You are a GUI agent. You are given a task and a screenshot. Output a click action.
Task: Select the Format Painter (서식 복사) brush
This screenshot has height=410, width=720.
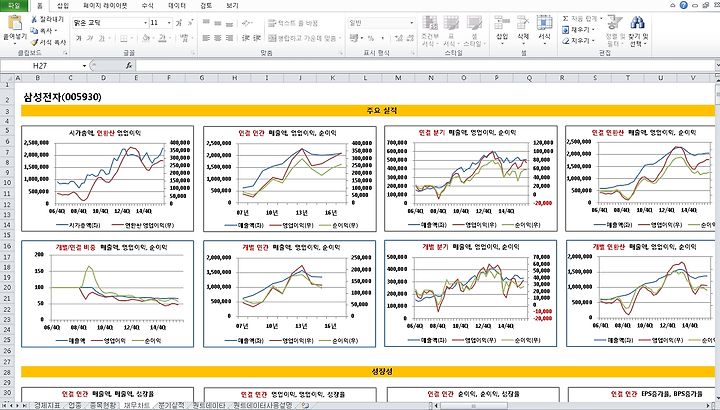pyautogui.click(x=34, y=42)
